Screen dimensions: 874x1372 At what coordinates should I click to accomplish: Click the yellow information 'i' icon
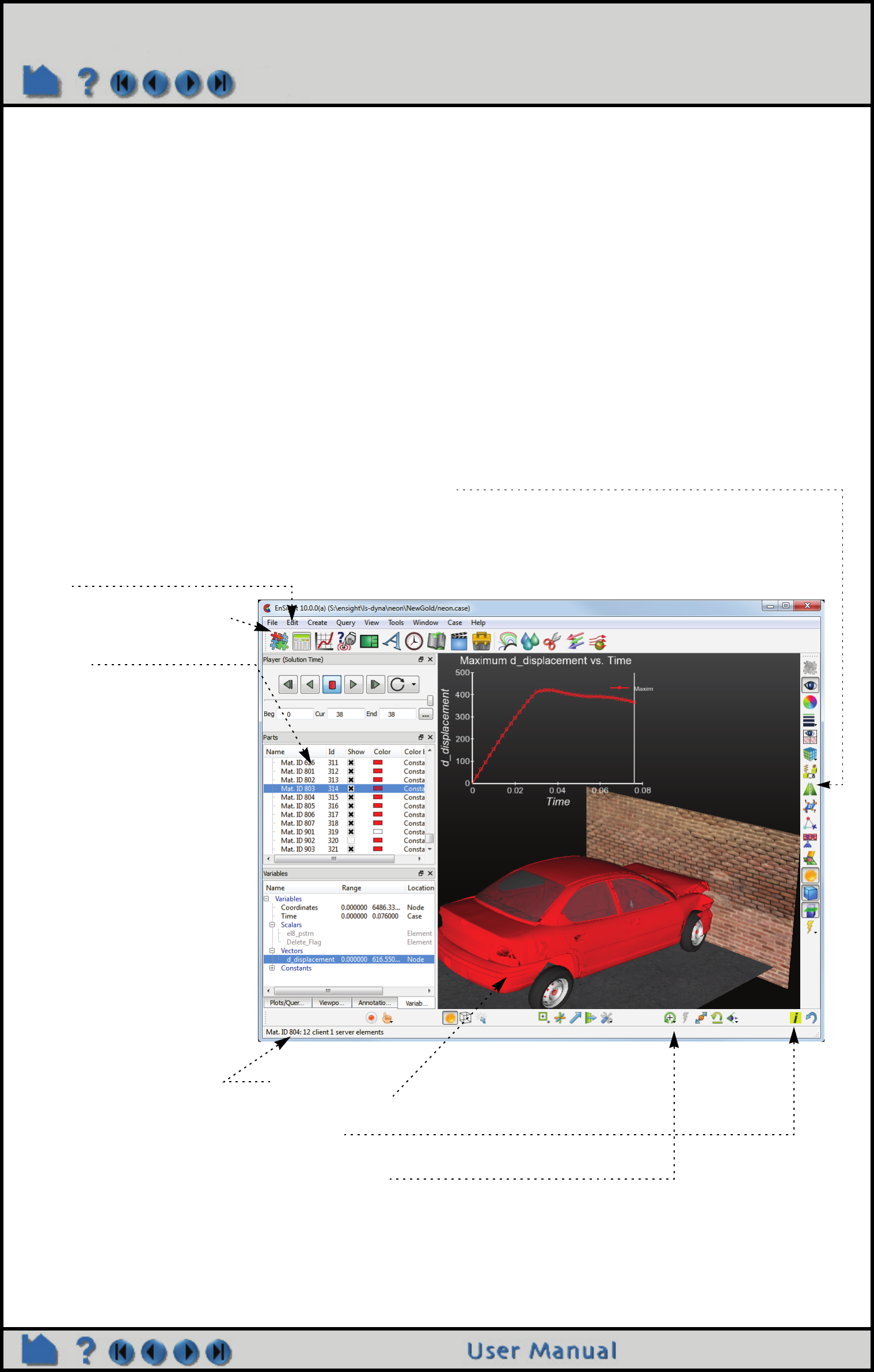pyautogui.click(x=795, y=1018)
